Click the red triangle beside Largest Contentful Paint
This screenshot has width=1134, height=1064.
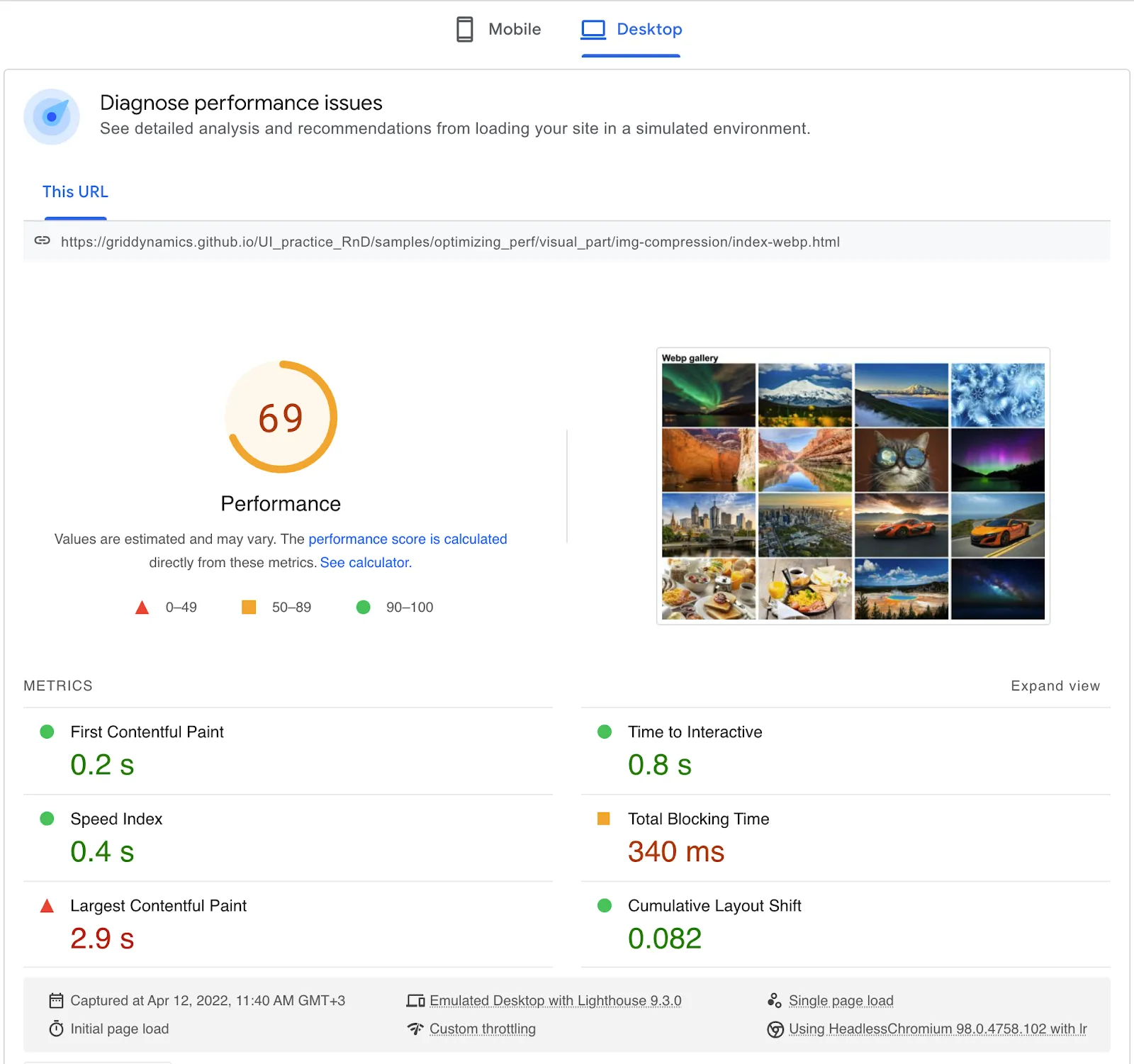pos(47,905)
